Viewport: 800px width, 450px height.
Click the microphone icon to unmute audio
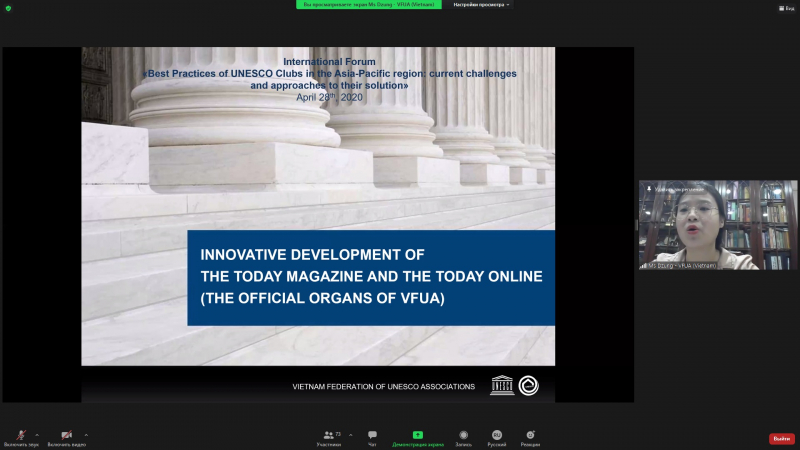21,435
